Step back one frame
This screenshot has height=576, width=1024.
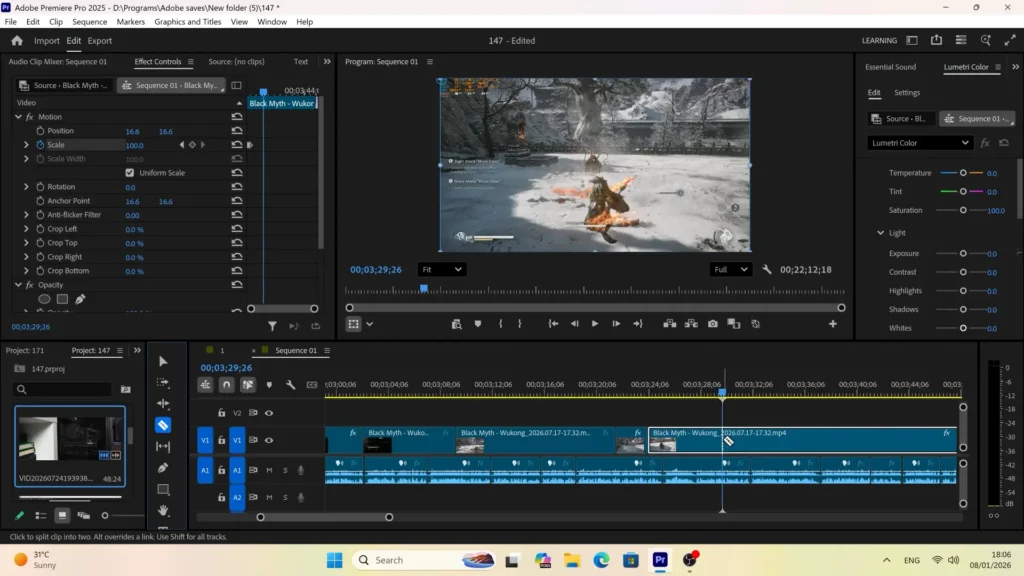tap(575, 324)
